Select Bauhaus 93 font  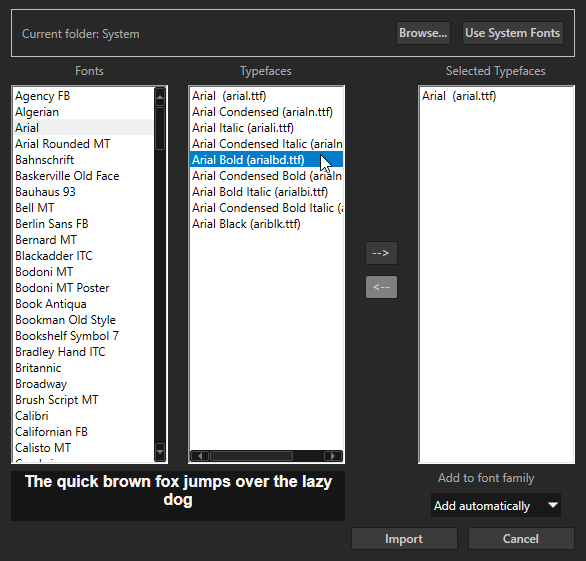pyautogui.click(x=83, y=192)
